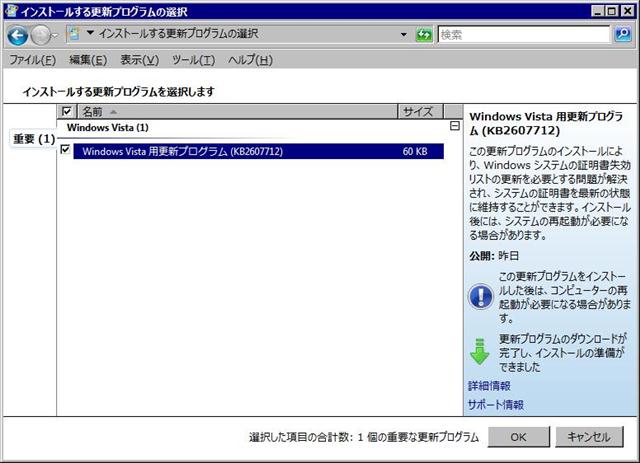
Task: Minimize the update selection window
Action: pos(598,11)
